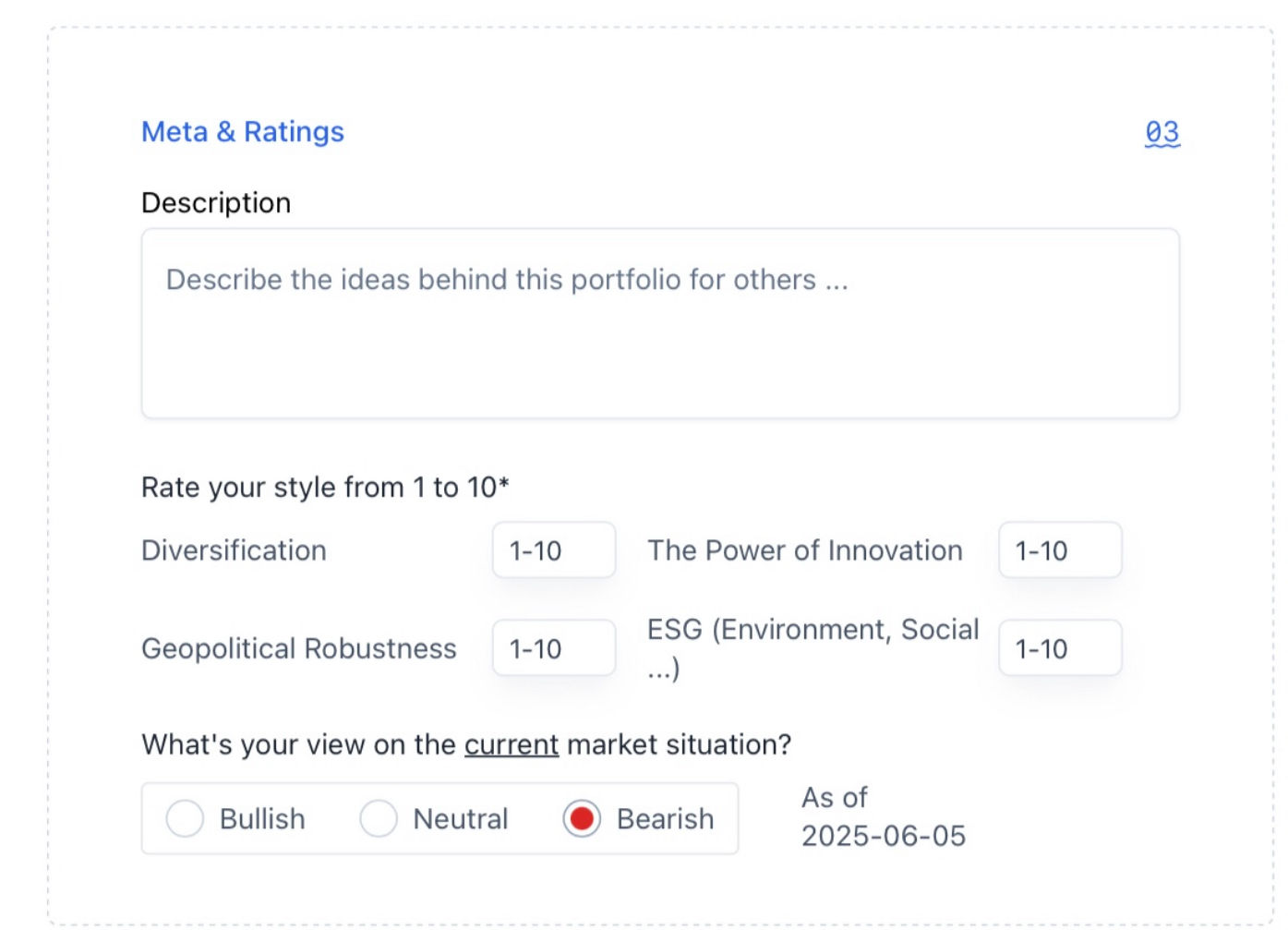Focus the Geopolitical Robustness rating field
Viewport: 1288px width, 930px height.
point(554,648)
